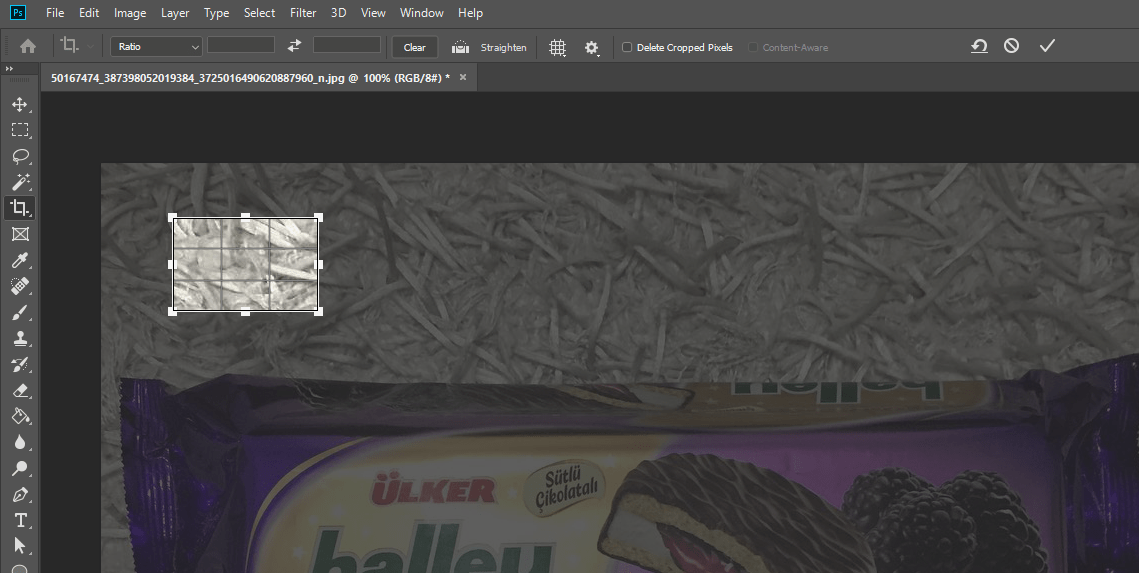Select the Paint Bucket tool

coord(20,416)
